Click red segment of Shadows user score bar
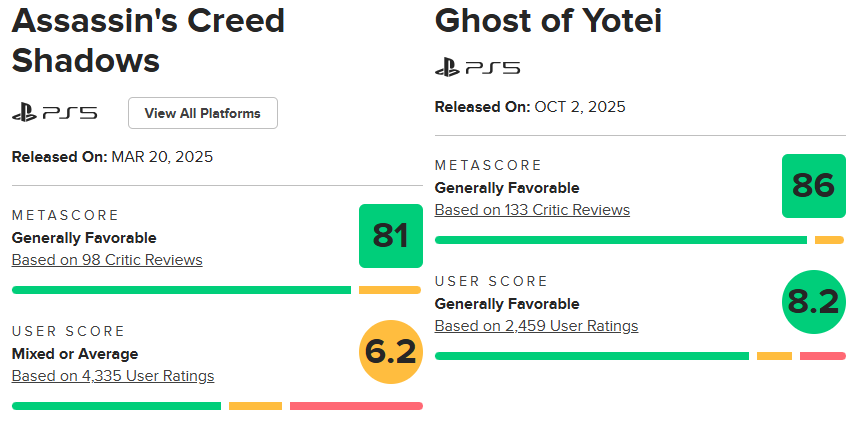855x428 pixels. click(x=356, y=406)
